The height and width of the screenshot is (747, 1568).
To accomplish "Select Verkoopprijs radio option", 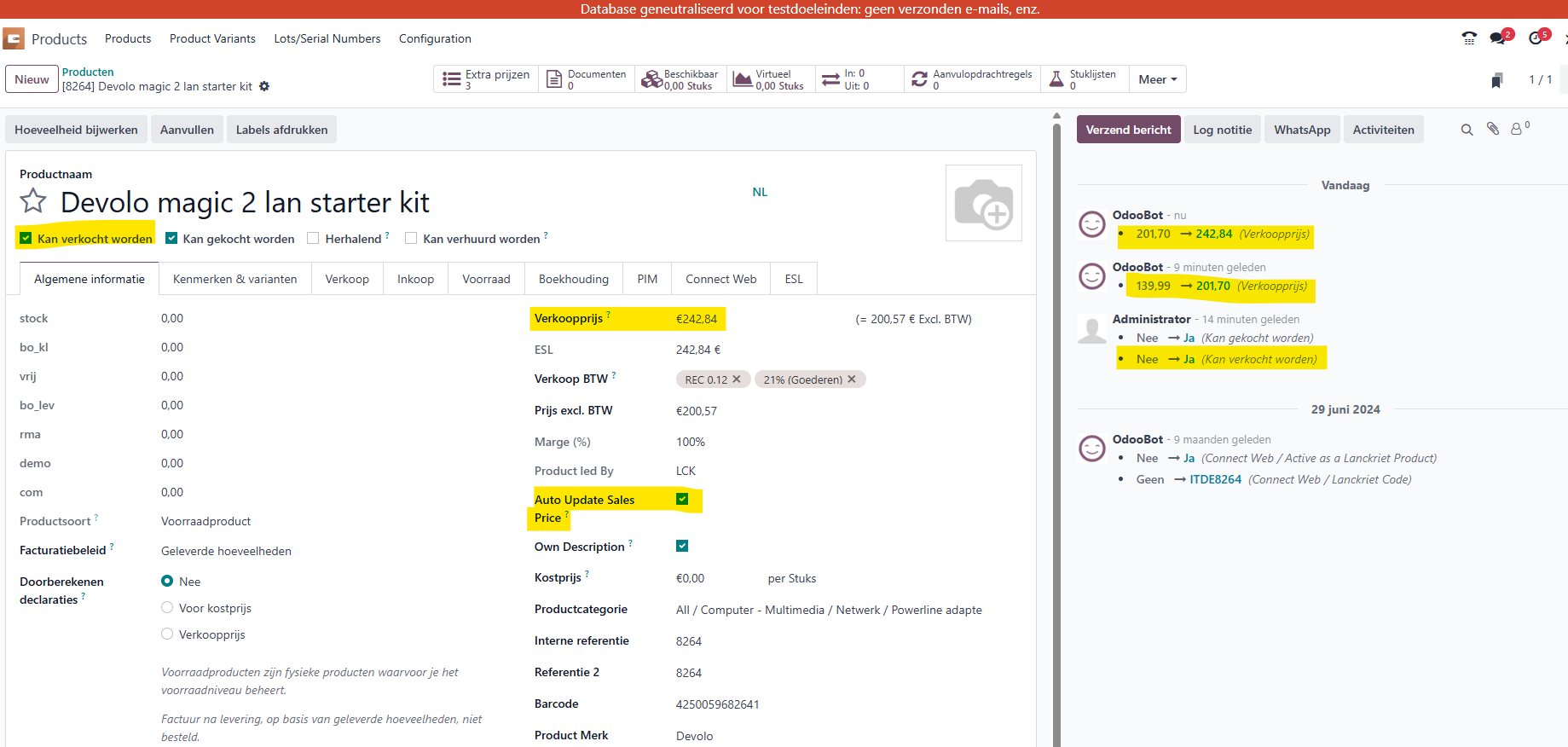I will click(167, 634).
